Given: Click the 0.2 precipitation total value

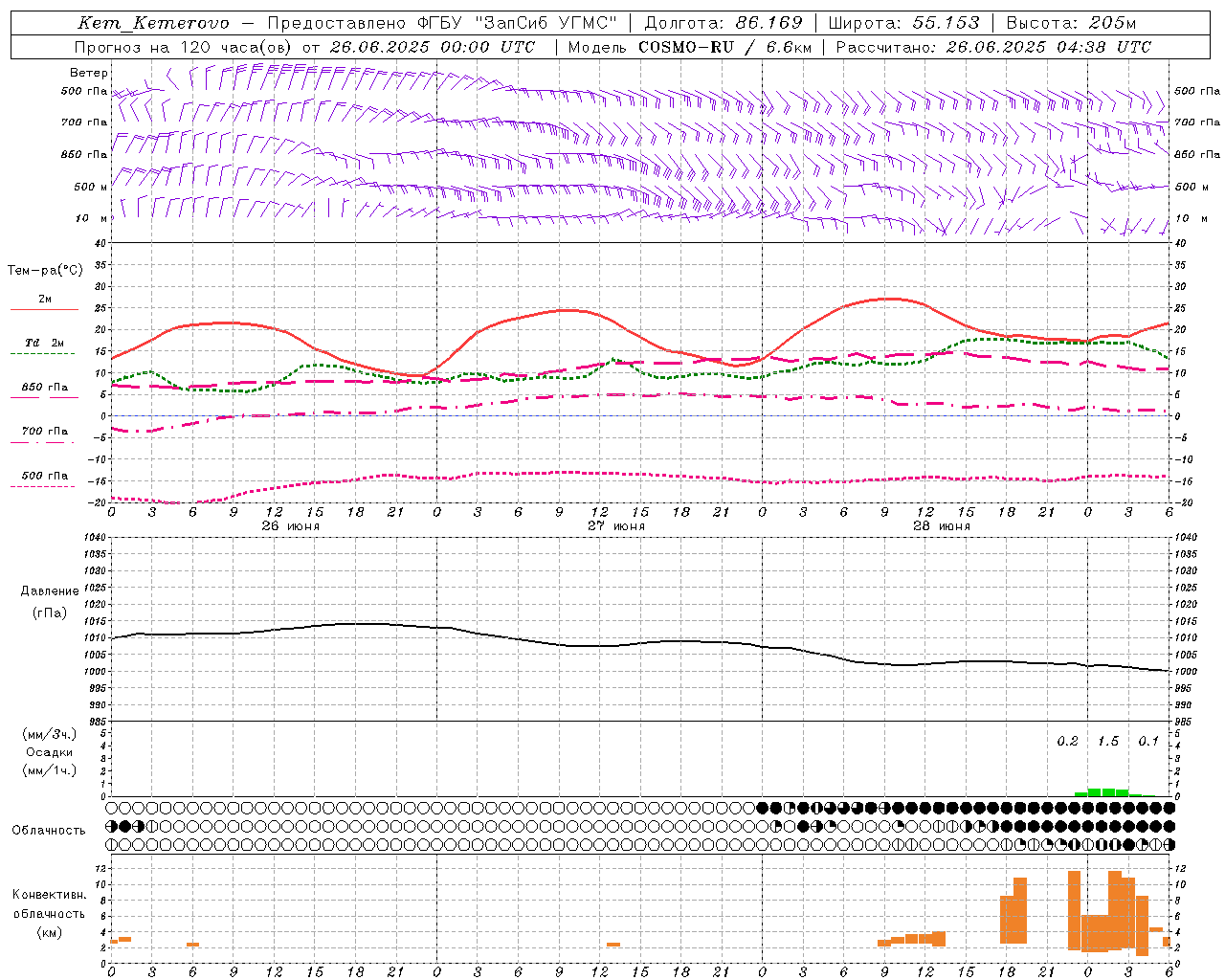Looking at the screenshot, I should tap(1067, 742).
